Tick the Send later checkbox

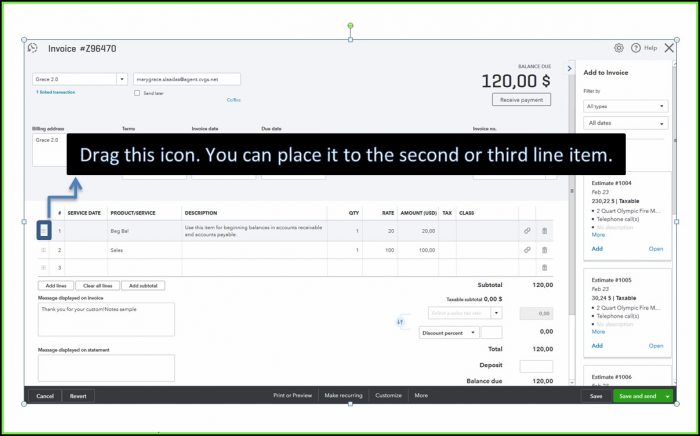click(137, 93)
